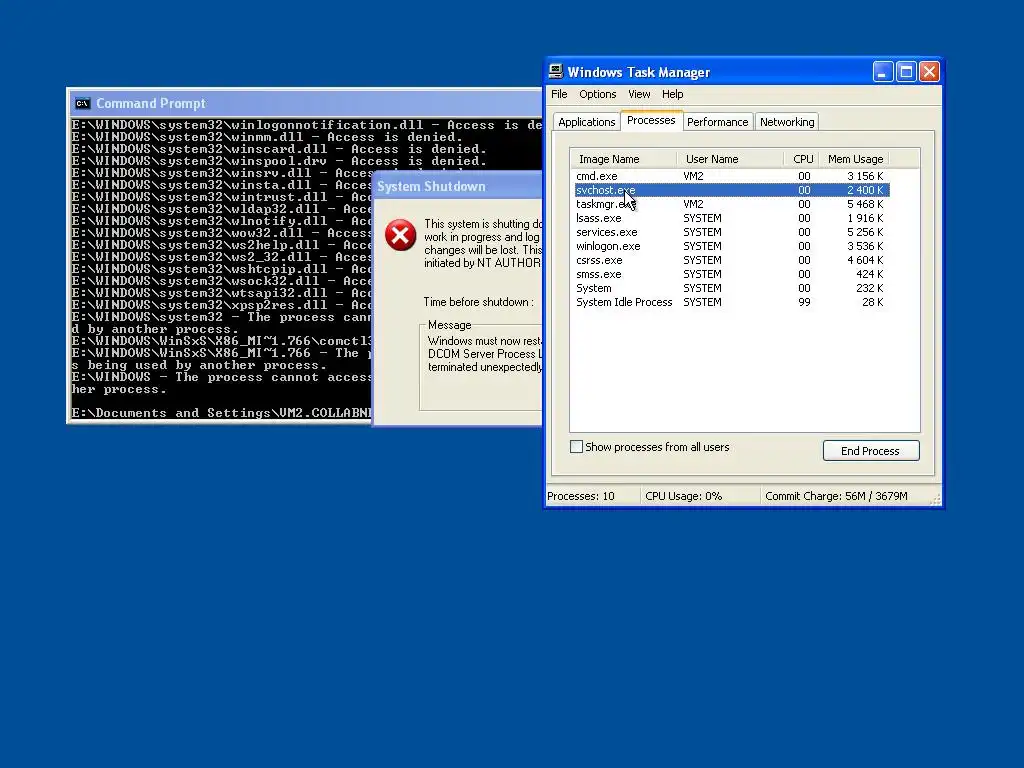Click the Message group box in System Shutdown

(x=481, y=366)
